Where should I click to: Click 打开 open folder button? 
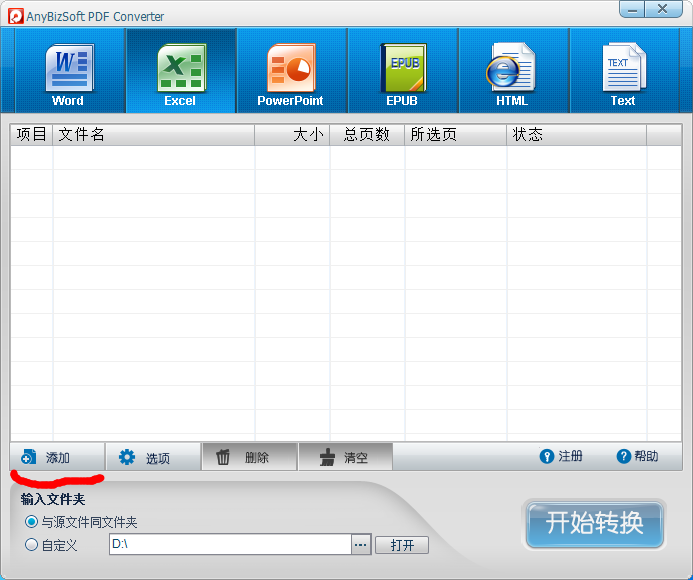(x=402, y=545)
